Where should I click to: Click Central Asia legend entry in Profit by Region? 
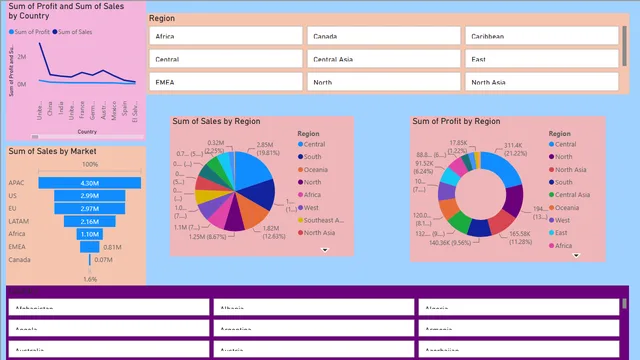coord(569,195)
